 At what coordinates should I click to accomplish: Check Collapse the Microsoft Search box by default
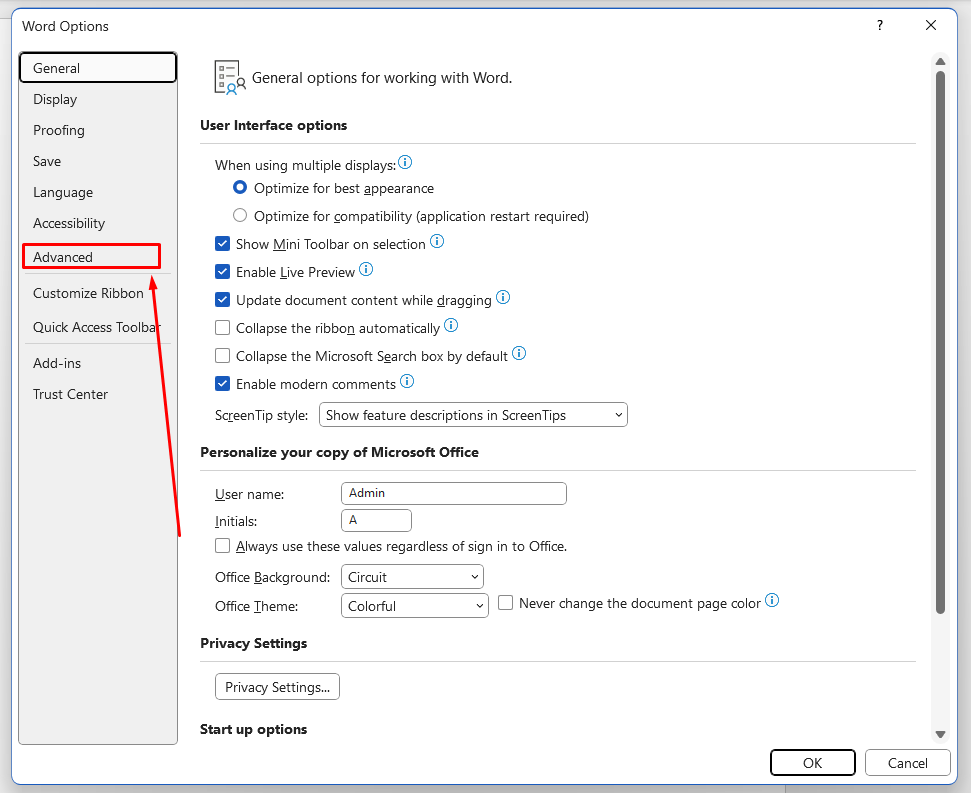(x=222, y=356)
